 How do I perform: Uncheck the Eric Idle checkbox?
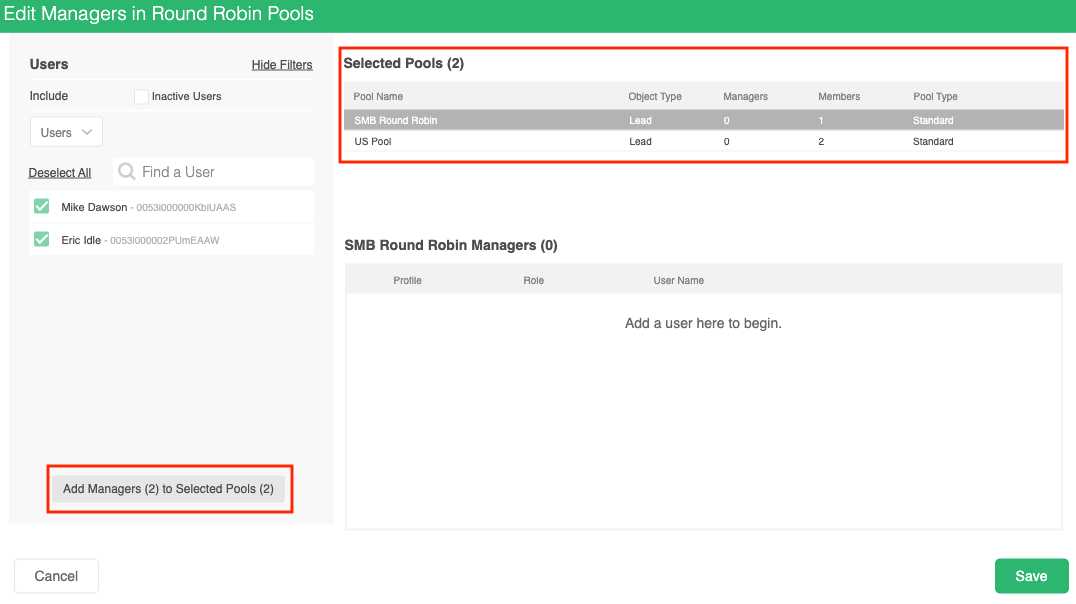point(42,240)
